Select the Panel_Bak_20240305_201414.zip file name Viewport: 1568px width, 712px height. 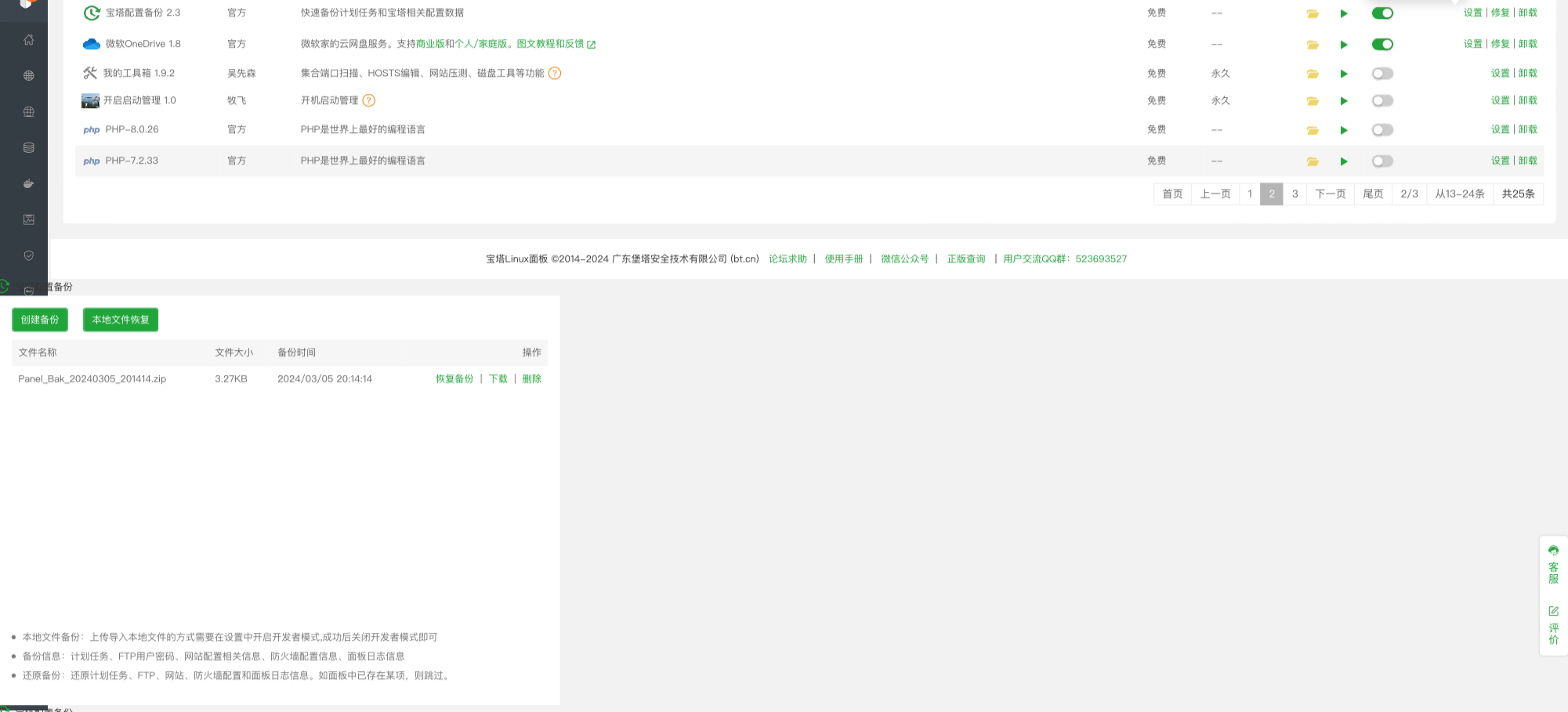[92, 379]
